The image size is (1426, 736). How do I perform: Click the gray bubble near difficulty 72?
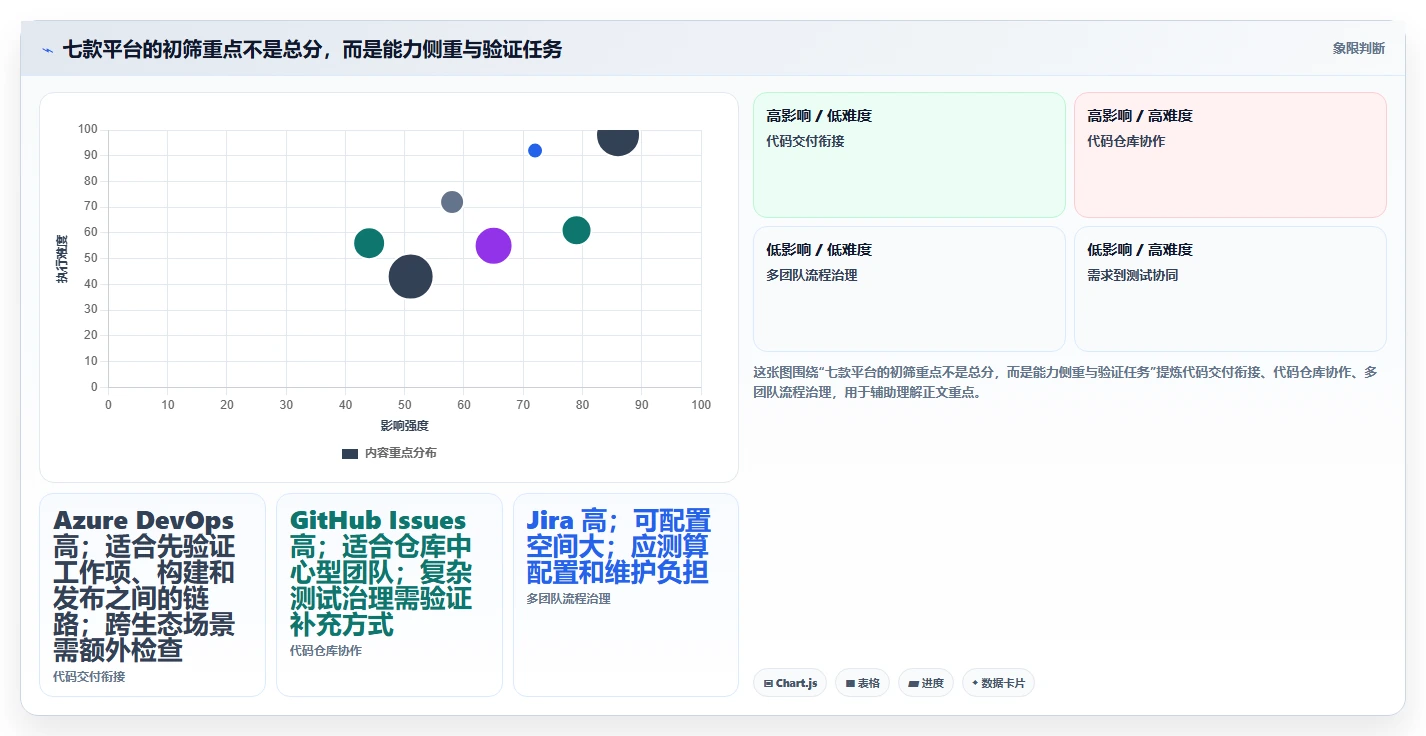tap(452, 202)
